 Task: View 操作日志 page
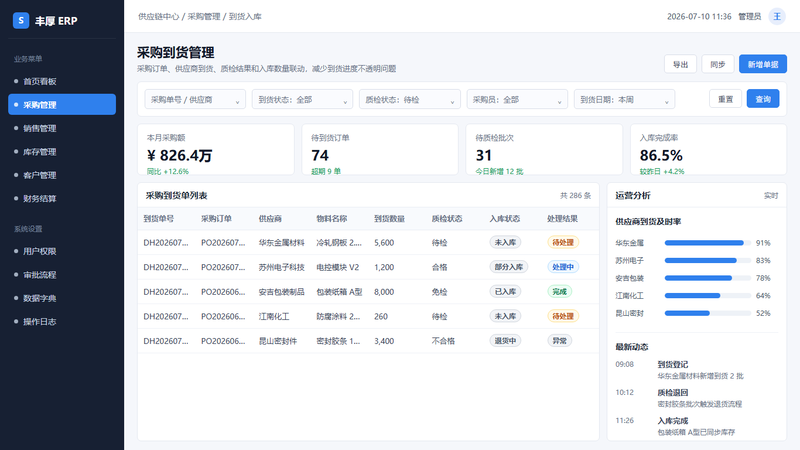pyautogui.click(x=62, y=321)
